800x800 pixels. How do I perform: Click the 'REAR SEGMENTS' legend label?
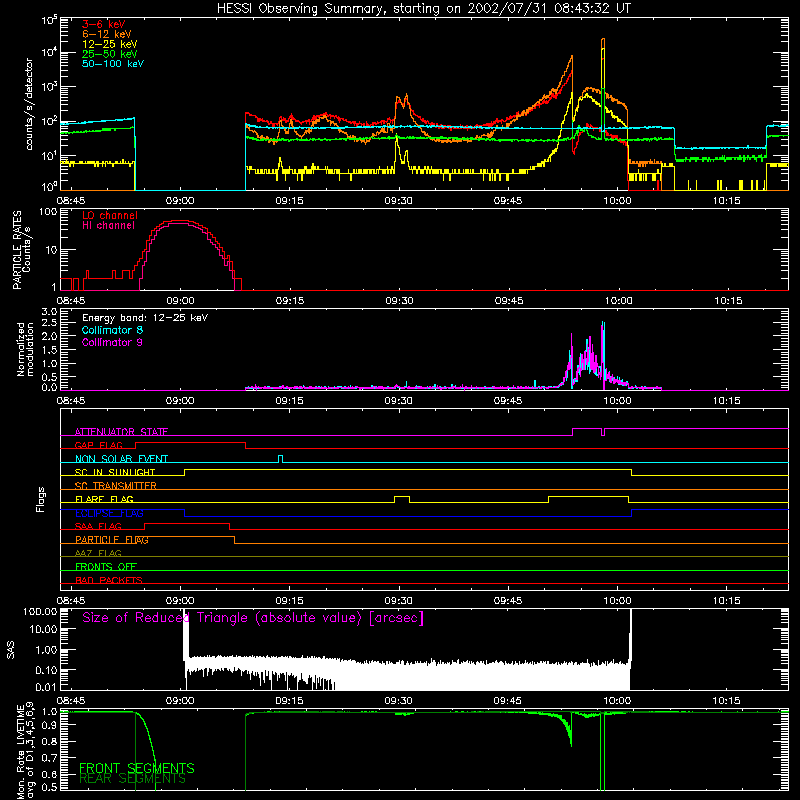(132, 779)
